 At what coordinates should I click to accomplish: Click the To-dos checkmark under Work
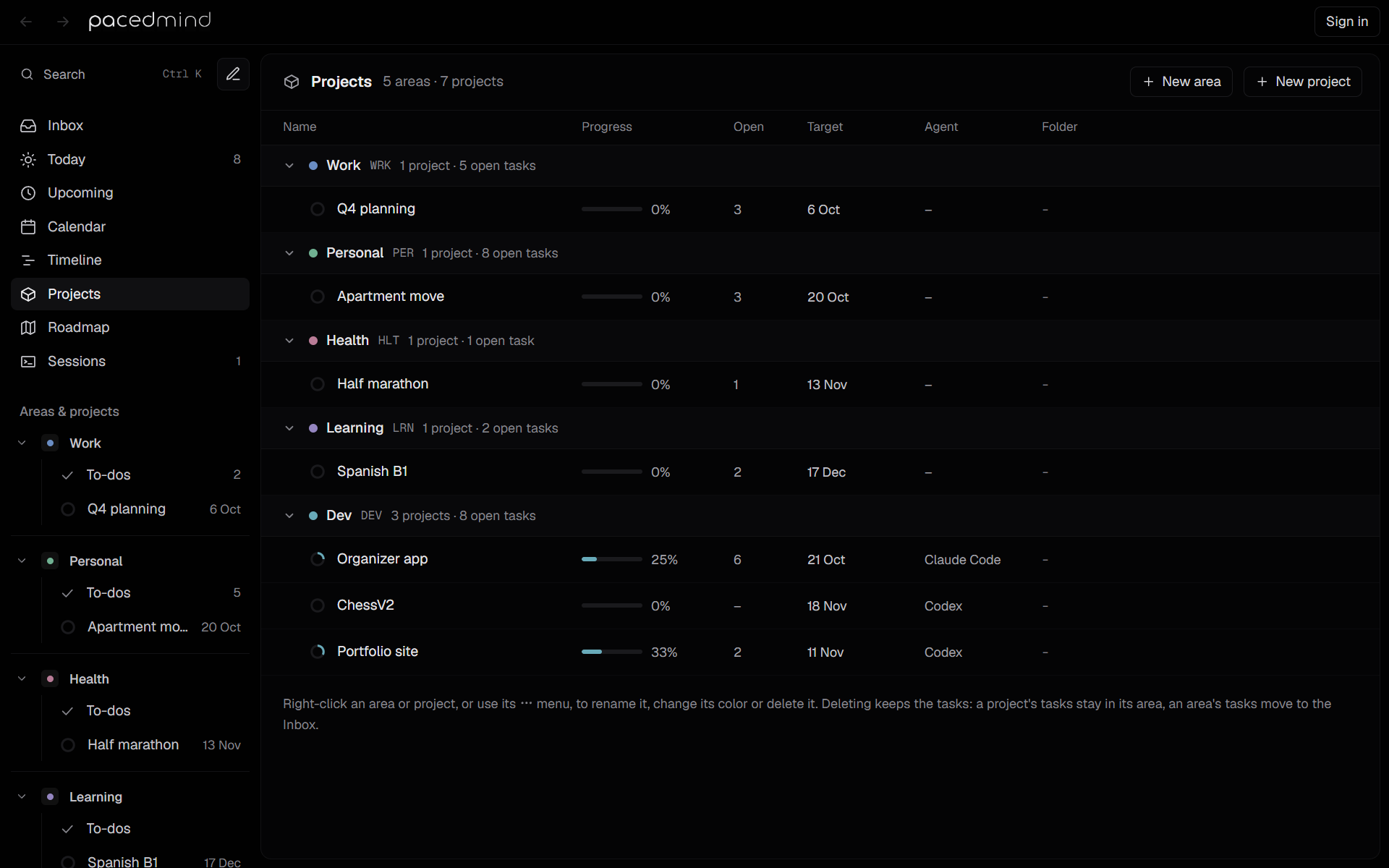pyautogui.click(x=68, y=475)
